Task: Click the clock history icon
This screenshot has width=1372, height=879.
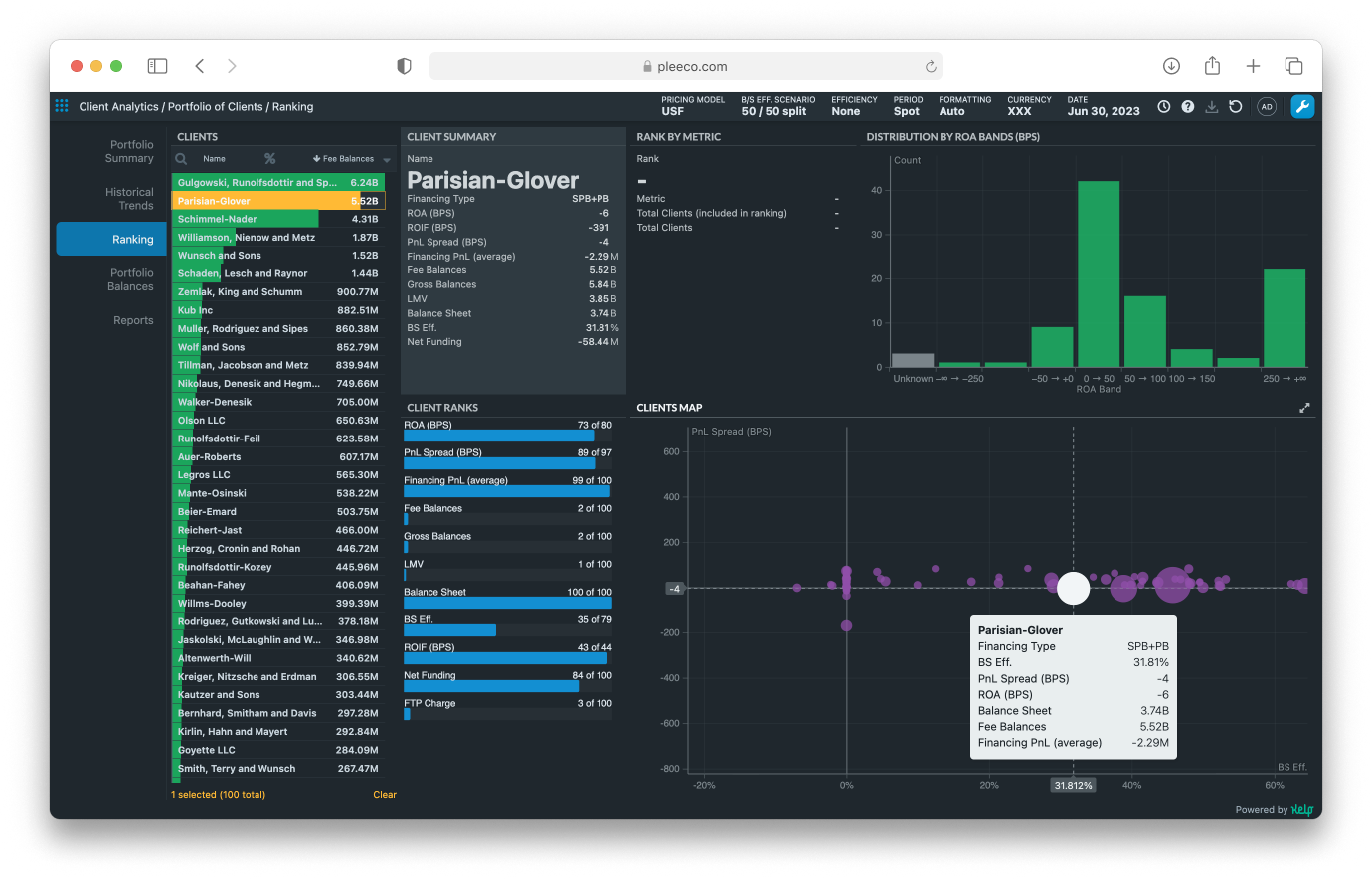Action: 1163,107
